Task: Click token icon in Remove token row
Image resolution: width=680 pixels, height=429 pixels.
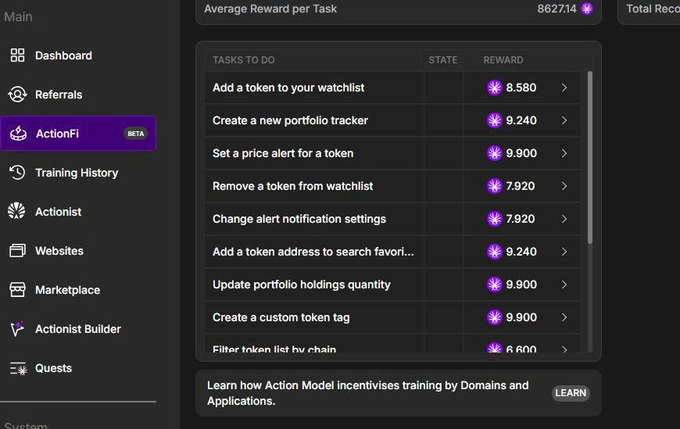Action: pos(494,186)
